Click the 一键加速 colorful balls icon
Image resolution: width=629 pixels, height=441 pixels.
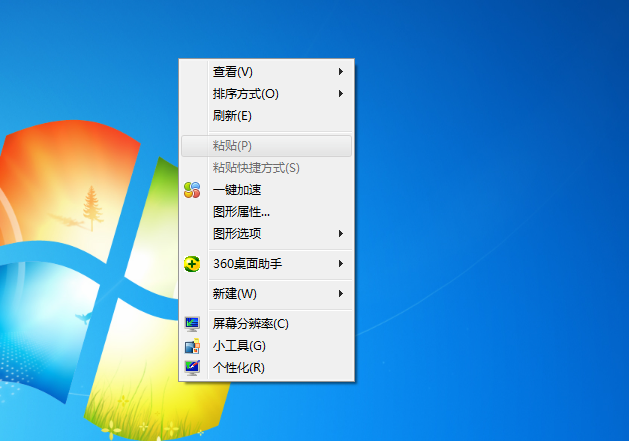click(192, 190)
